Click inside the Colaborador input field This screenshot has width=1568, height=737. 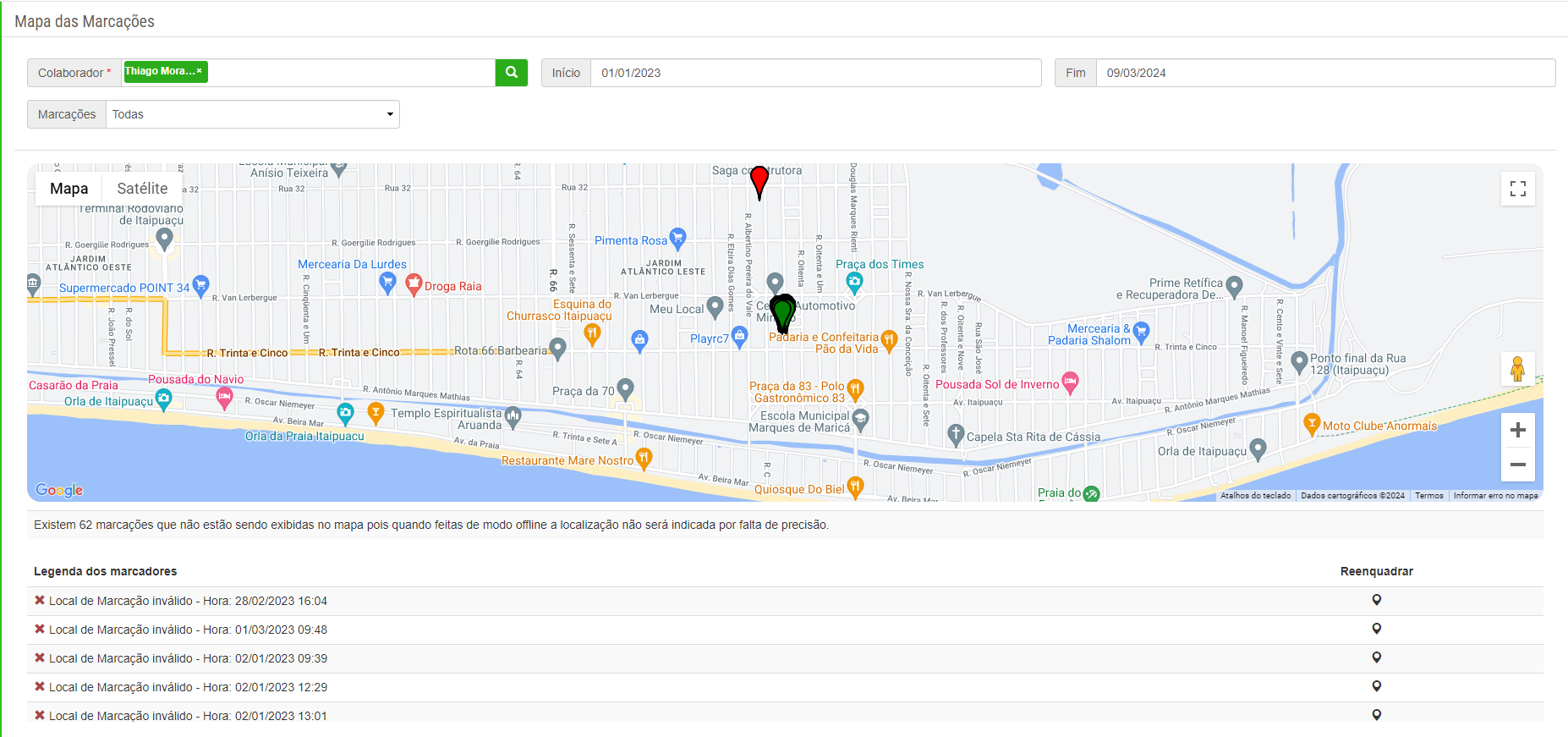[351, 73]
